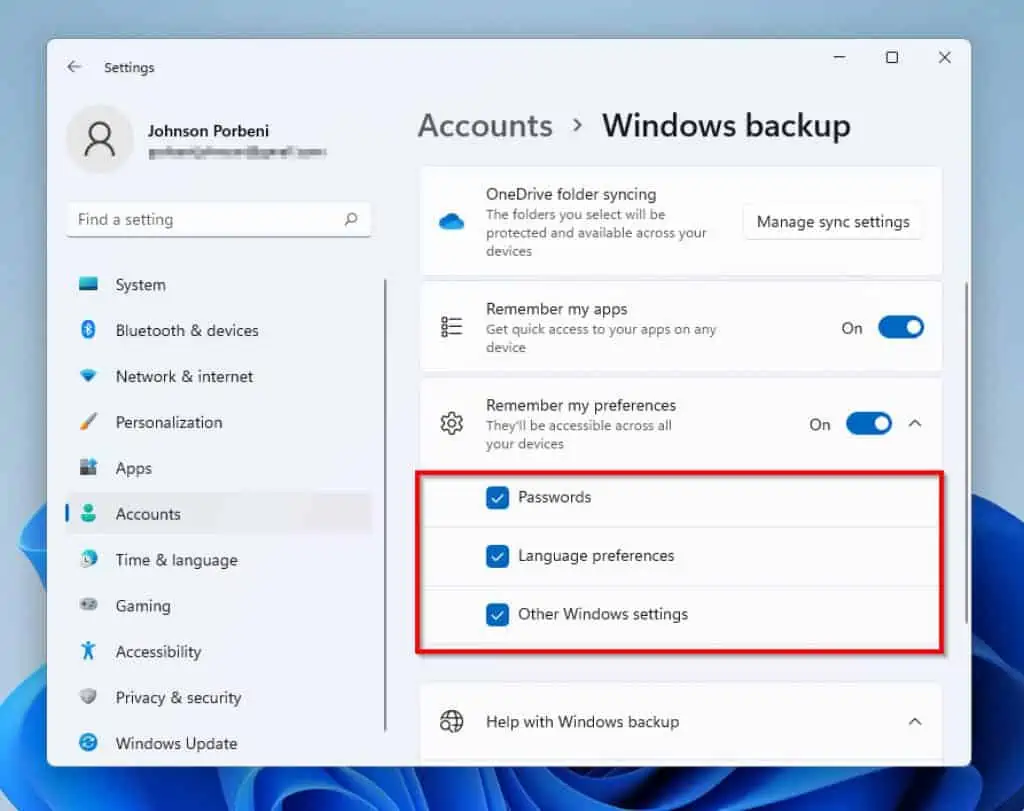Open Personalization via its brush icon
Viewport: 1024px width, 811px height.
pyautogui.click(x=89, y=422)
